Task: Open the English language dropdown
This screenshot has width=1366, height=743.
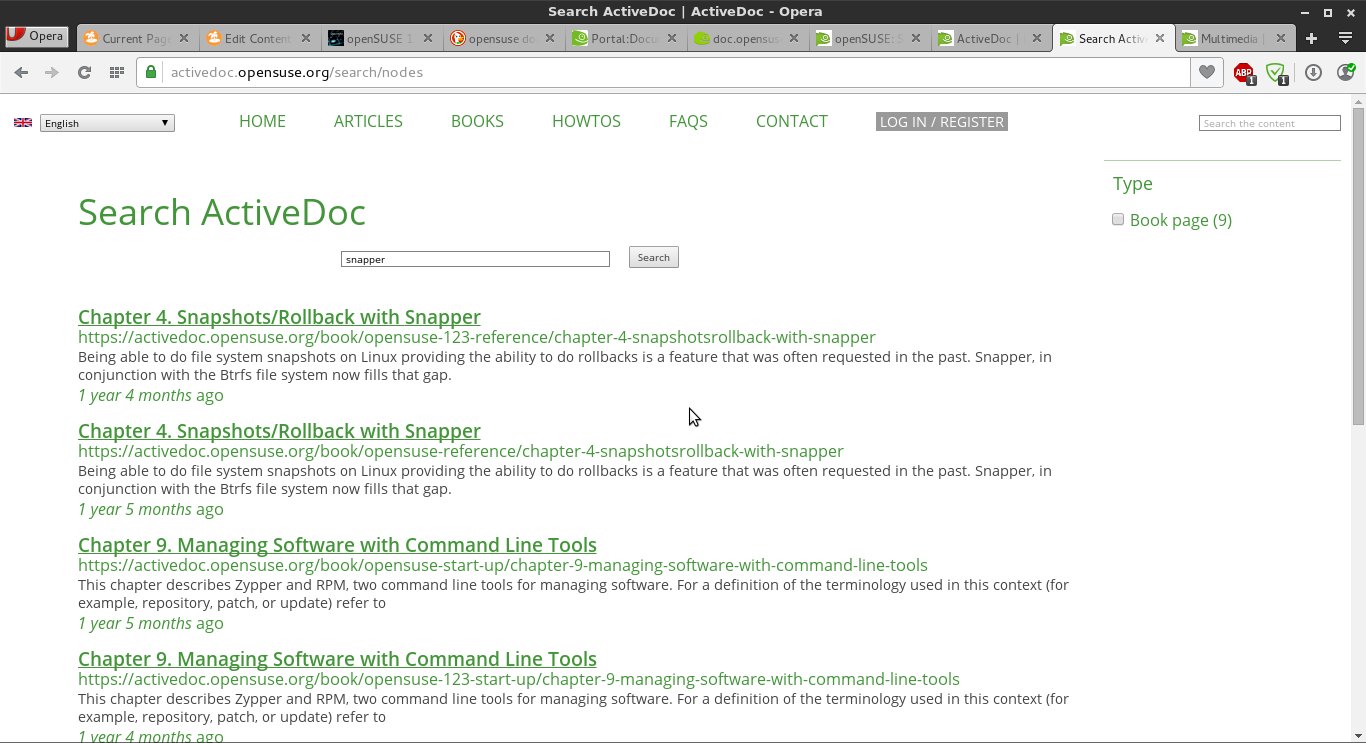Action: (x=107, y=123)
